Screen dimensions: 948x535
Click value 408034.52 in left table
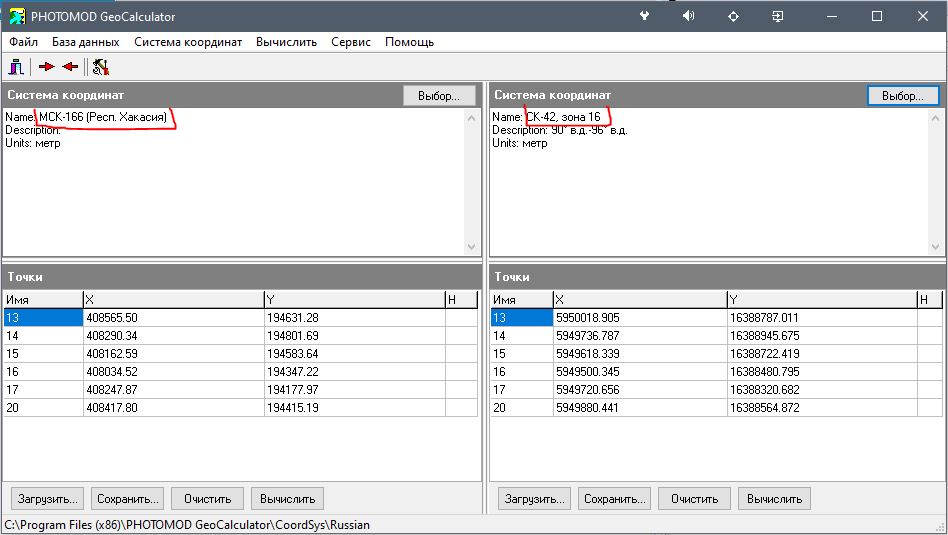pos(112,372)
